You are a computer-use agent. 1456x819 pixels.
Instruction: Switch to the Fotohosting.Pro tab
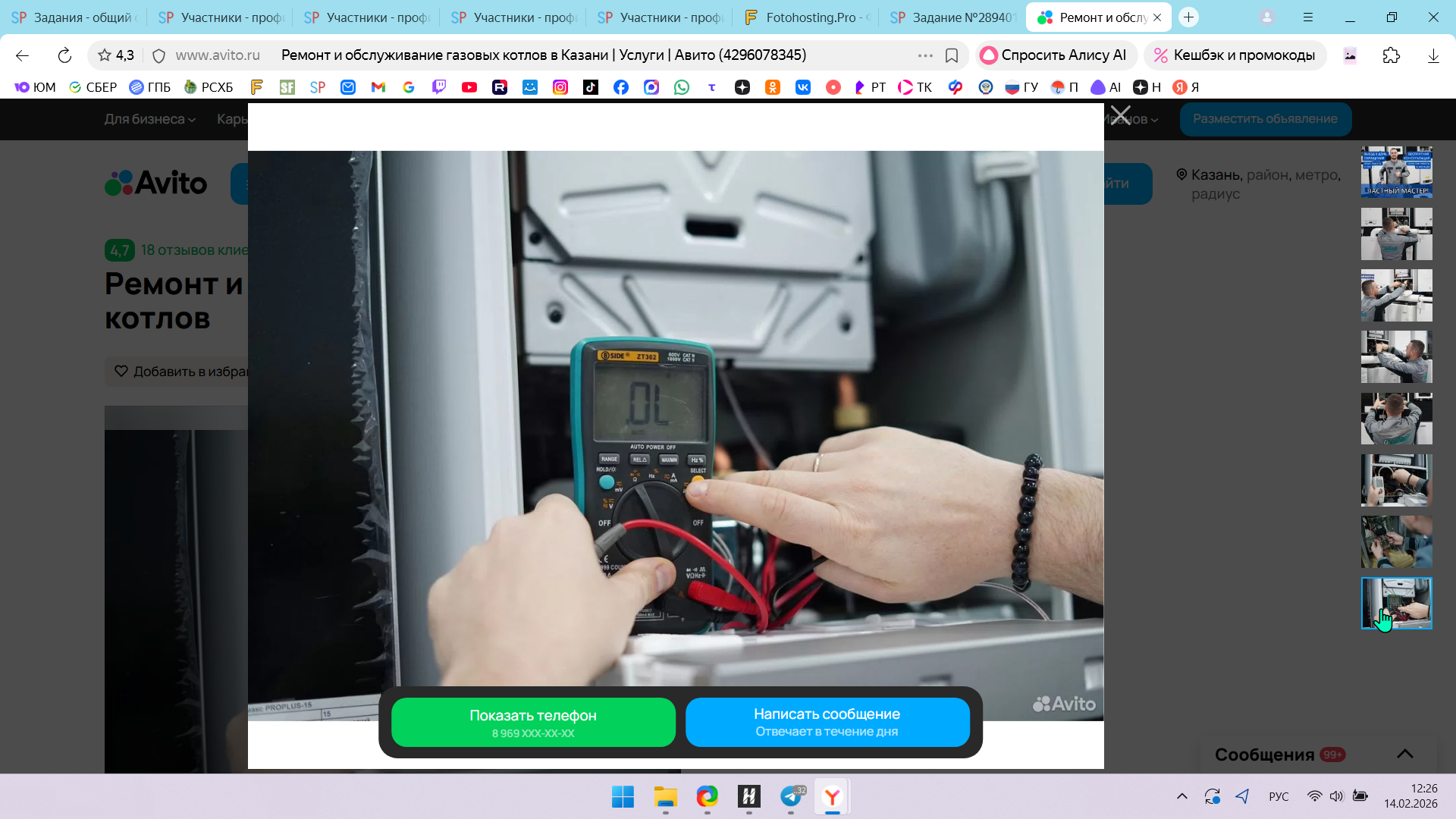click(x=808, y=17)
